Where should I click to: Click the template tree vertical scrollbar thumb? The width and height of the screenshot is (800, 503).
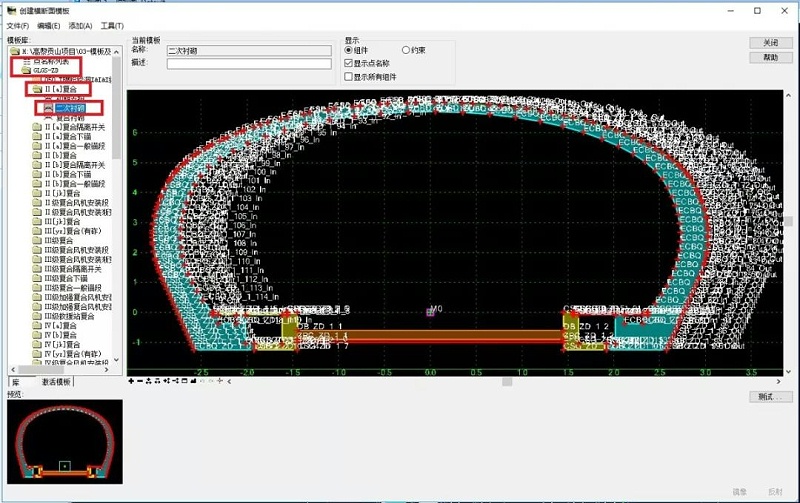pos(116,107)
